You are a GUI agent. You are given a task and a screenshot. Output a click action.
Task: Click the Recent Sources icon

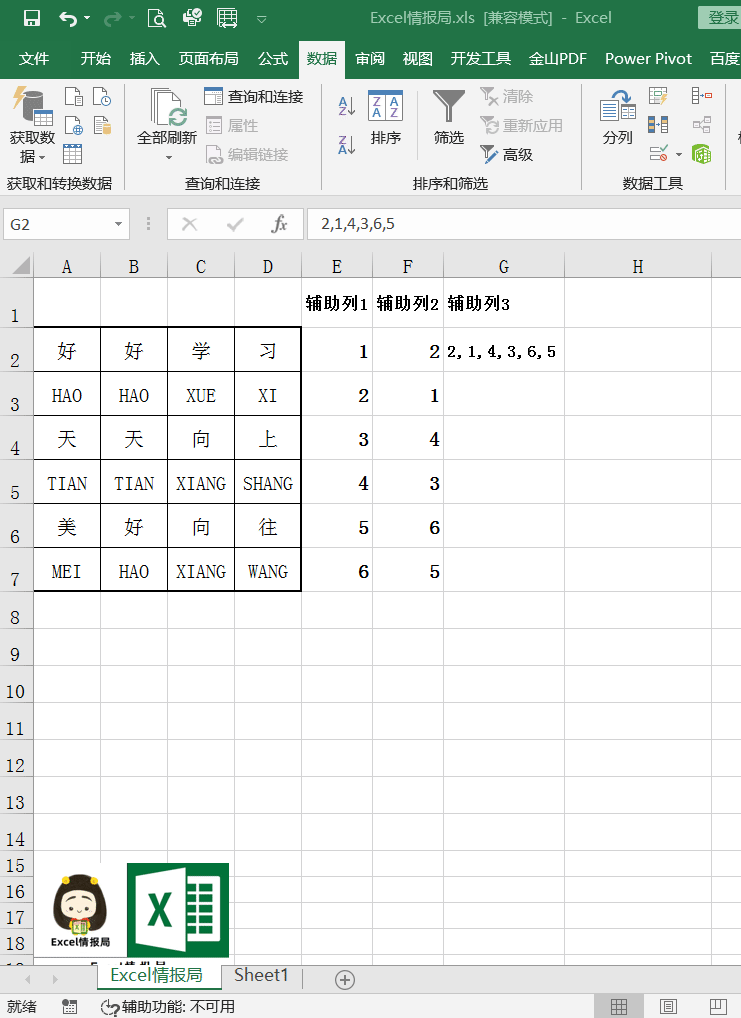tap(102, 97)
